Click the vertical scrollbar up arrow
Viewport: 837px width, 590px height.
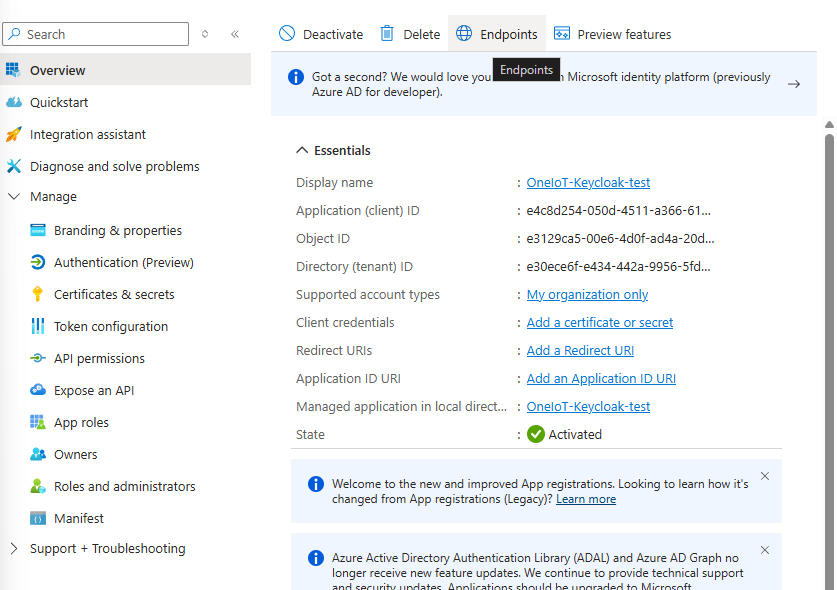point(829,124)
